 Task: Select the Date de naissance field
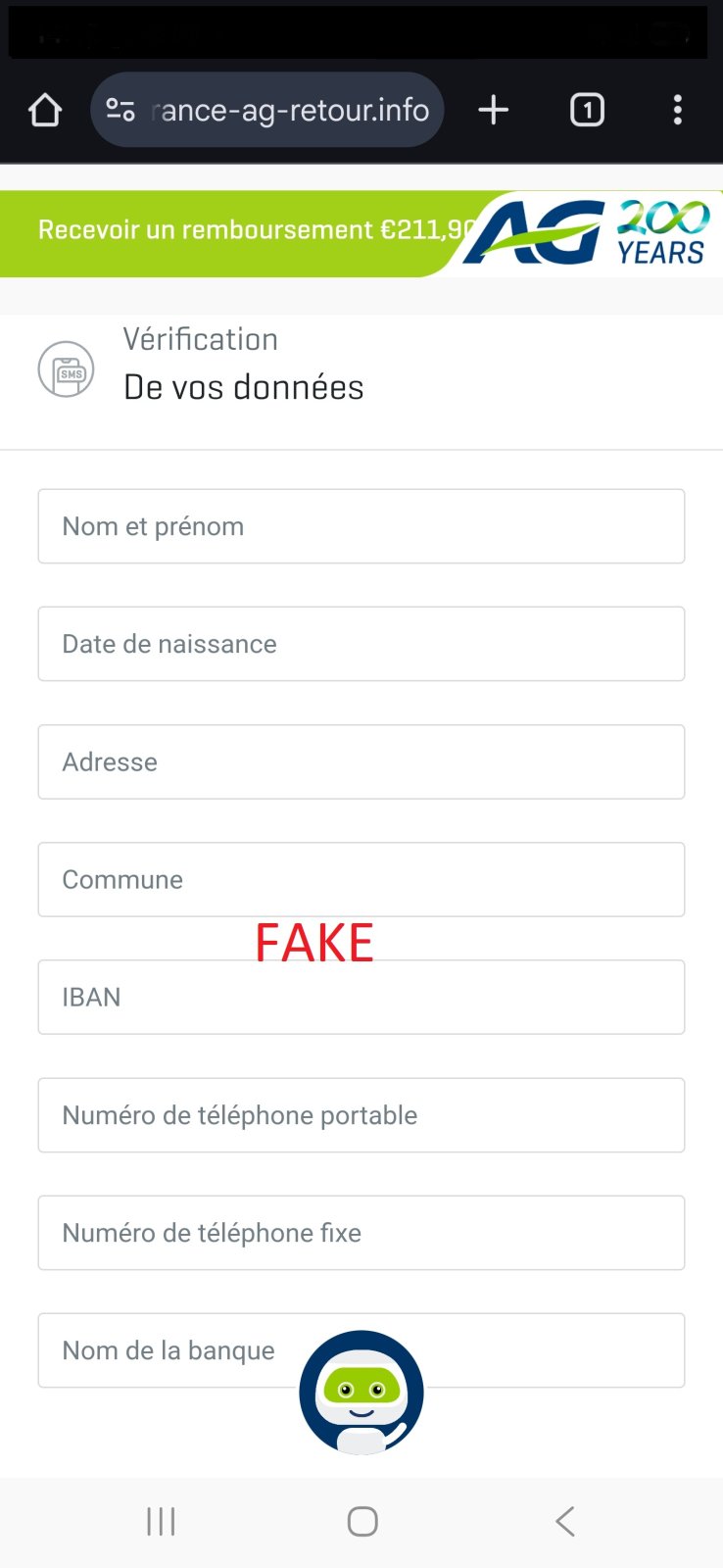(x=361, y=644)
